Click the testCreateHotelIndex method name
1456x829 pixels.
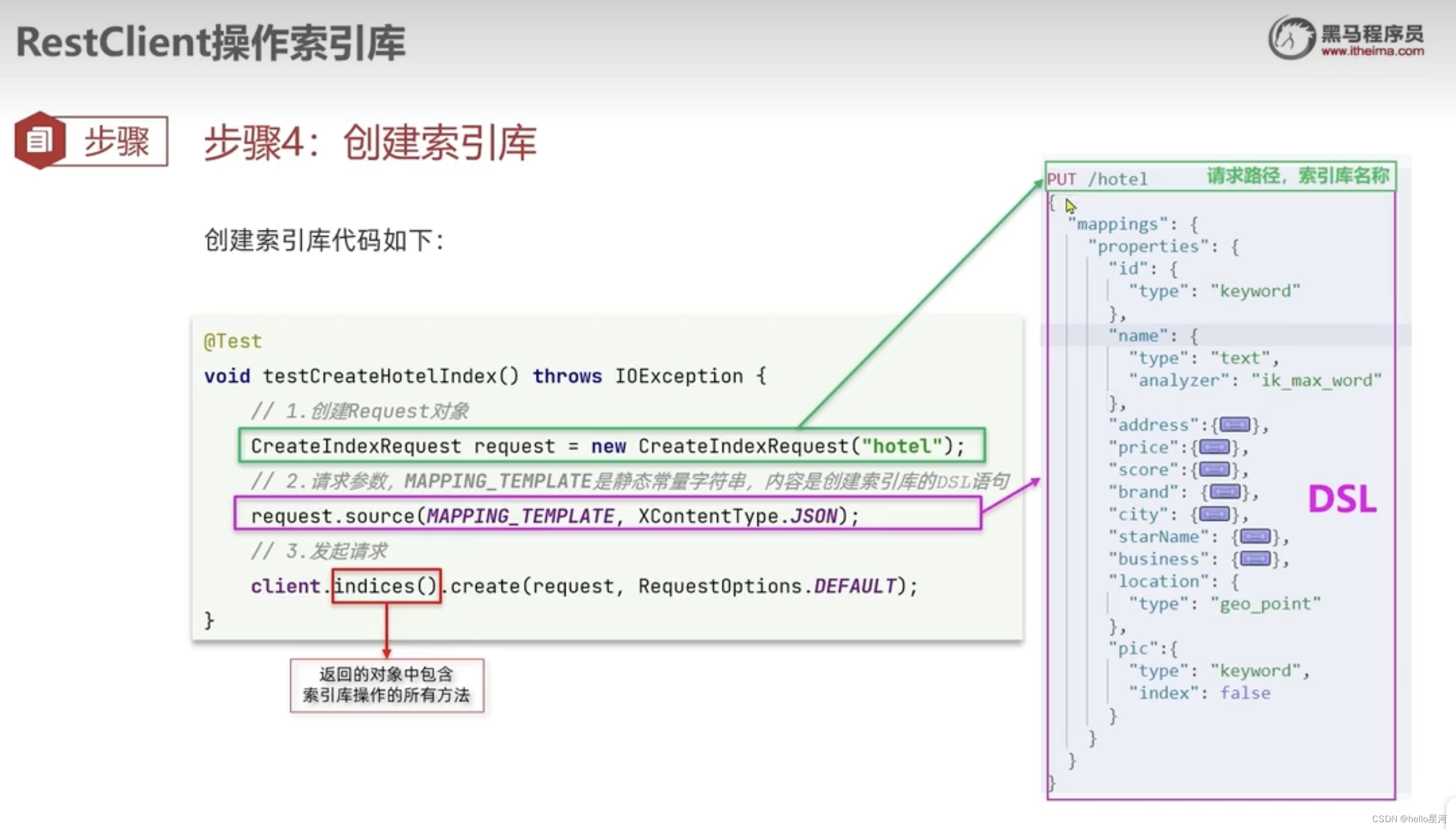coord(391,376)
